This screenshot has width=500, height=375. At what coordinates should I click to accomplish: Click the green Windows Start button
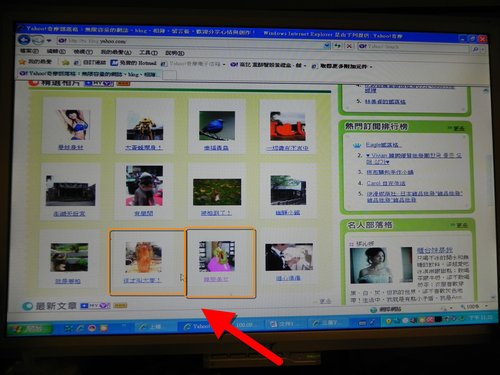(x=30, y=329)
